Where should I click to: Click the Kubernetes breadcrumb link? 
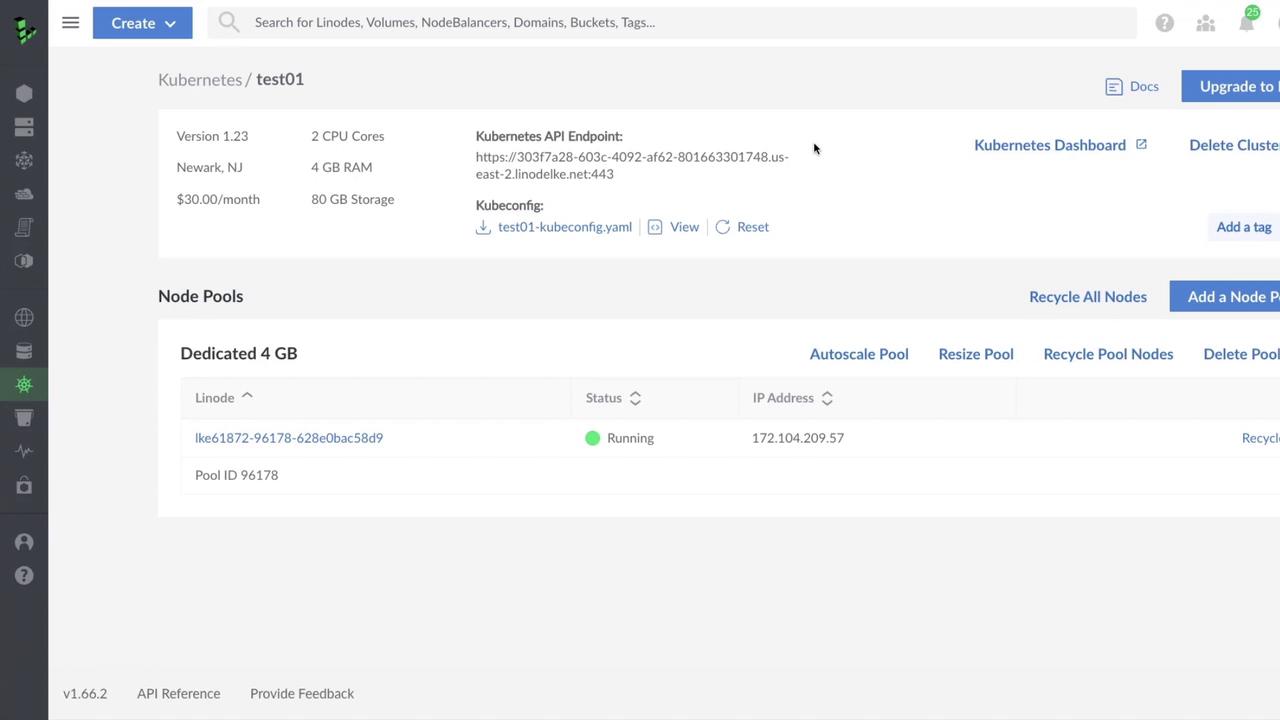(200, 79)
